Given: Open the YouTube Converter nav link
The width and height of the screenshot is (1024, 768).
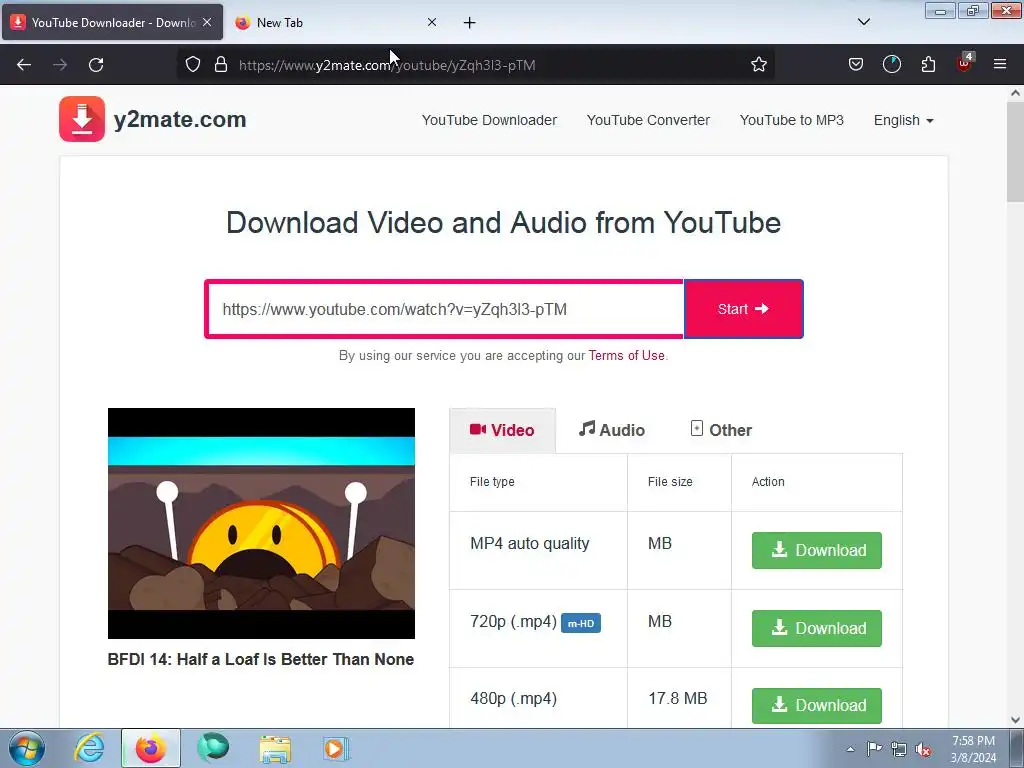Looking at the screenshot, I should point(648,120).
